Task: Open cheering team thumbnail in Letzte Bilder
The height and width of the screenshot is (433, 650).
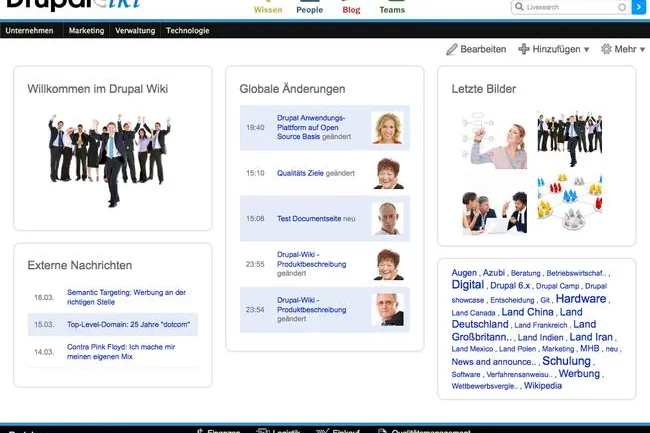Action: (x=570, y=139)
